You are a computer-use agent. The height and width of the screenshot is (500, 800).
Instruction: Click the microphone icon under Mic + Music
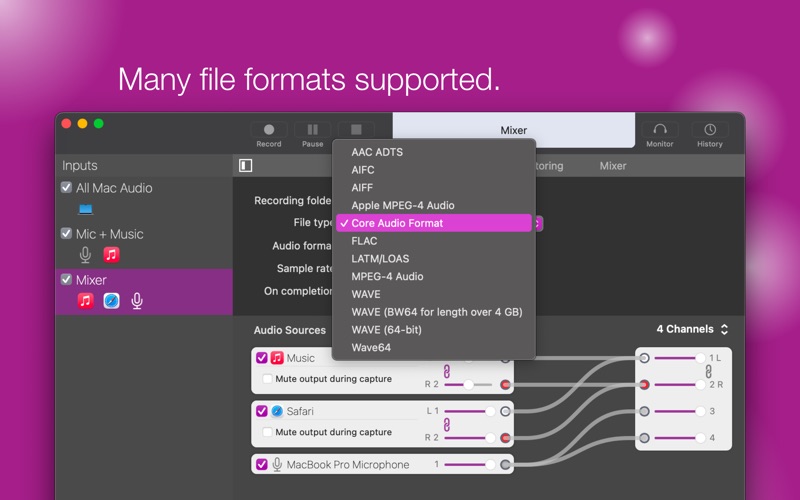click(x=85, y=254)
